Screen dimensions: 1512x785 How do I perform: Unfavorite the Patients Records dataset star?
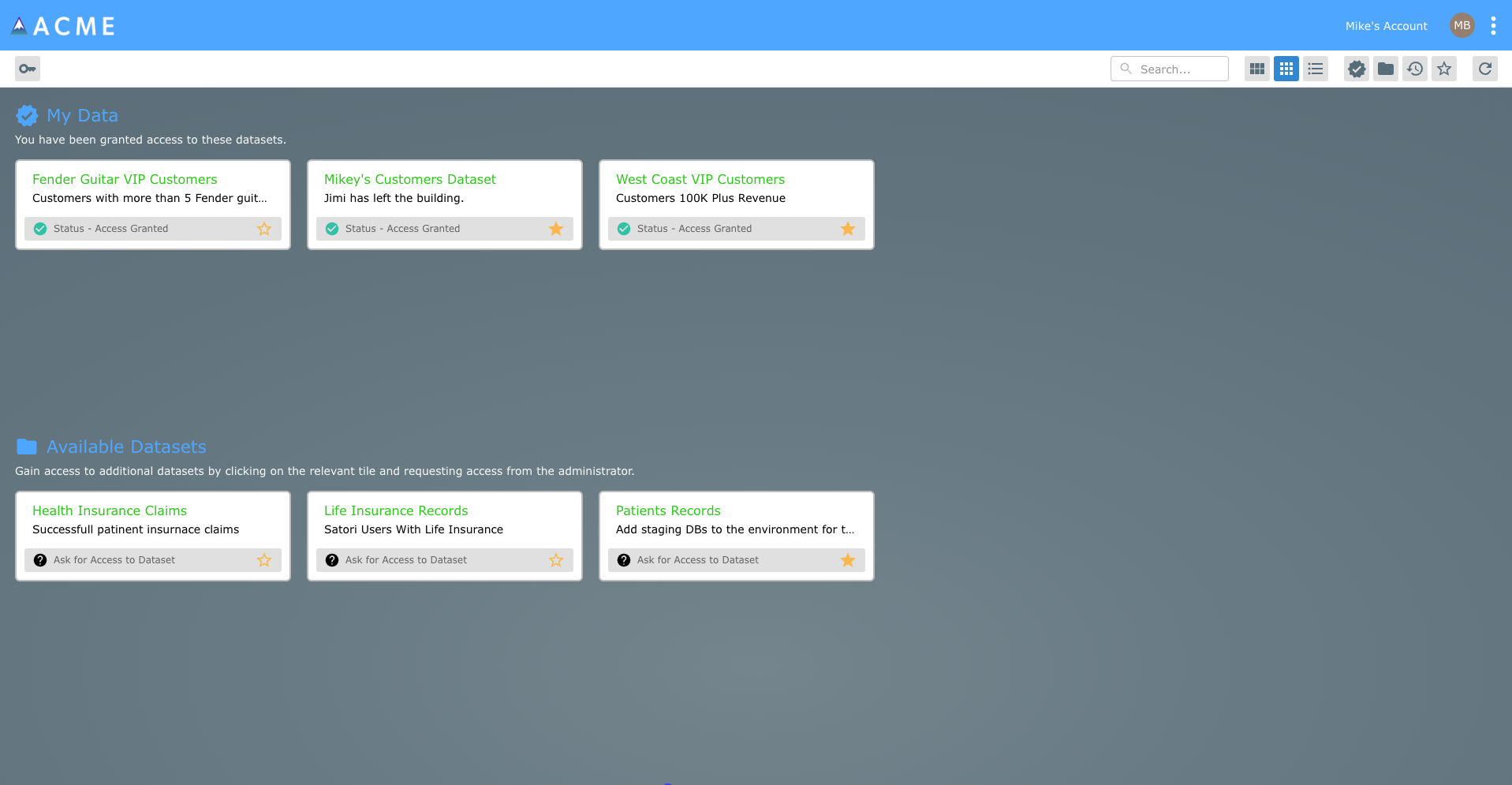point(848,560)
